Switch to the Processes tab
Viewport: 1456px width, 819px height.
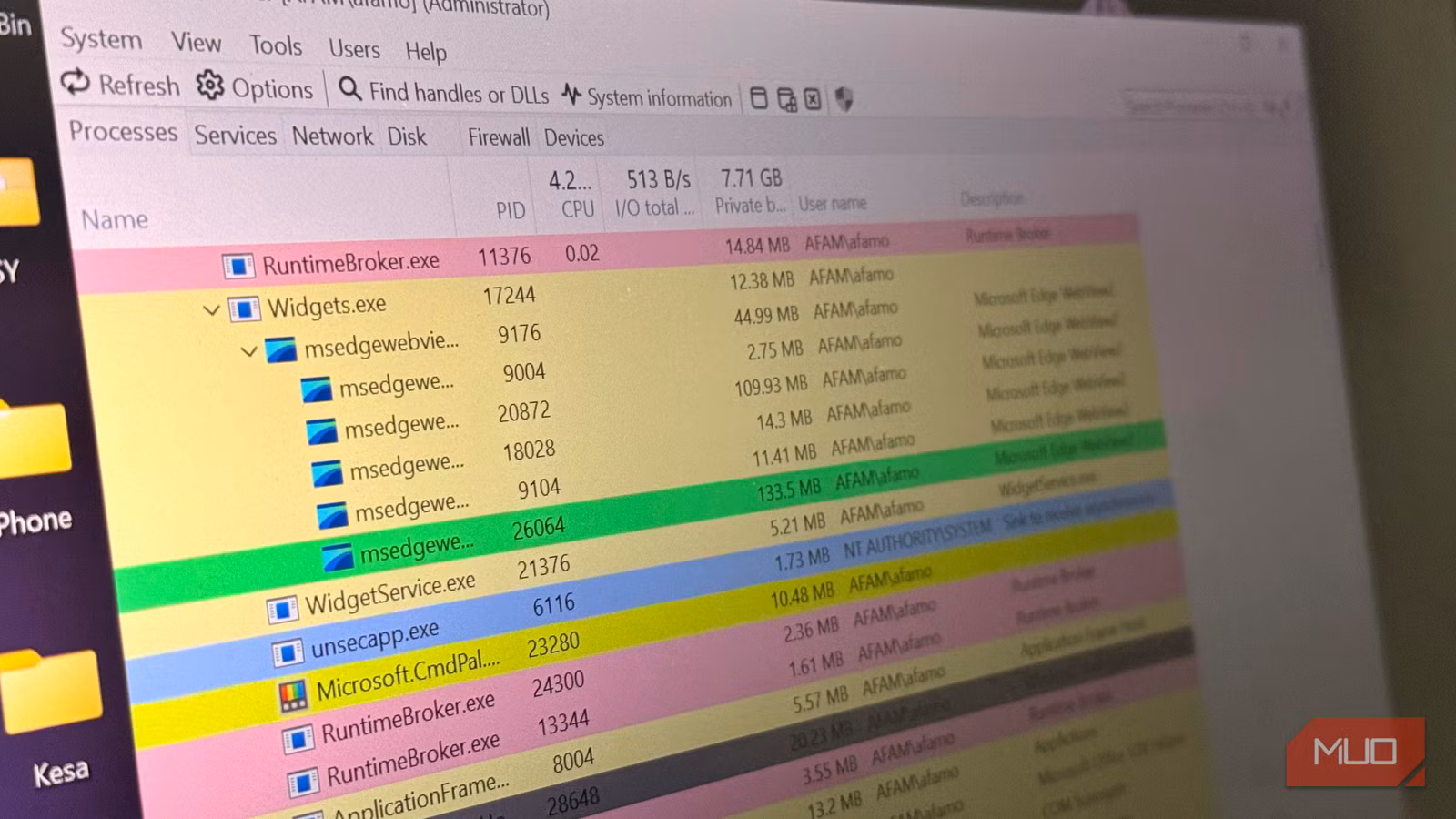[x=124, y=132]
